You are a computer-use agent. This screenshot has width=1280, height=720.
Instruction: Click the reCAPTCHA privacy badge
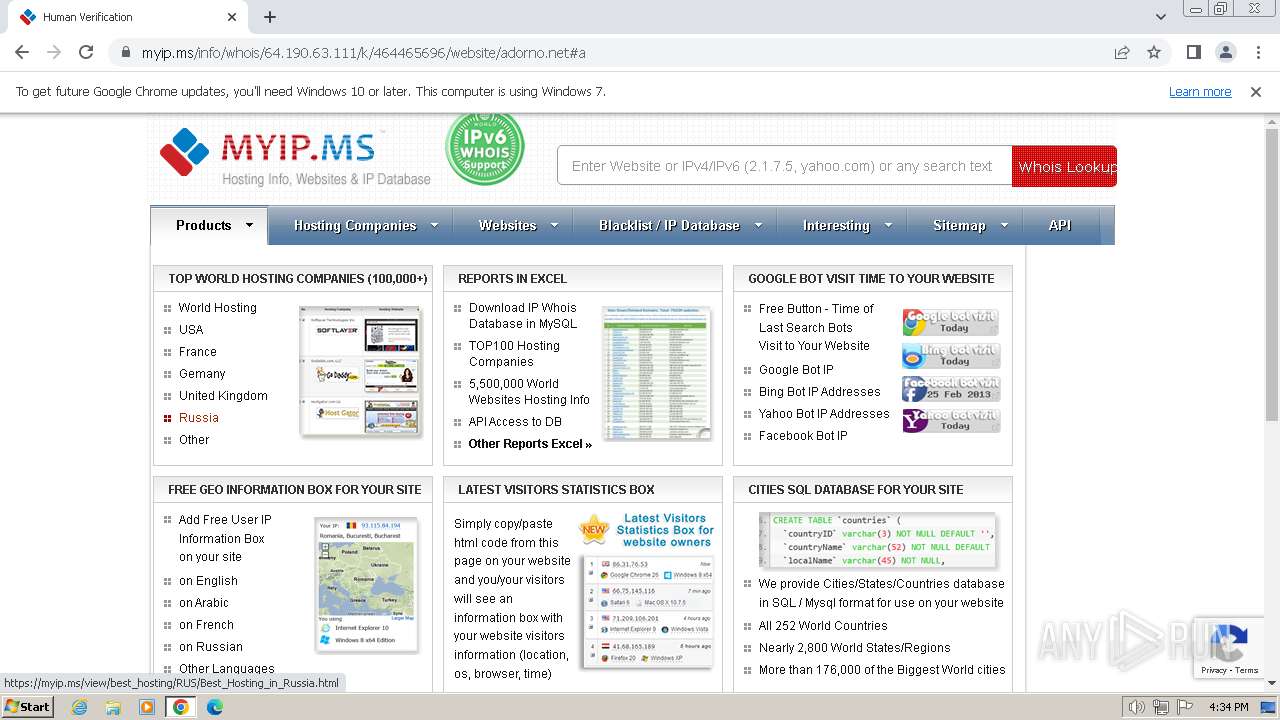(1229, 648)
